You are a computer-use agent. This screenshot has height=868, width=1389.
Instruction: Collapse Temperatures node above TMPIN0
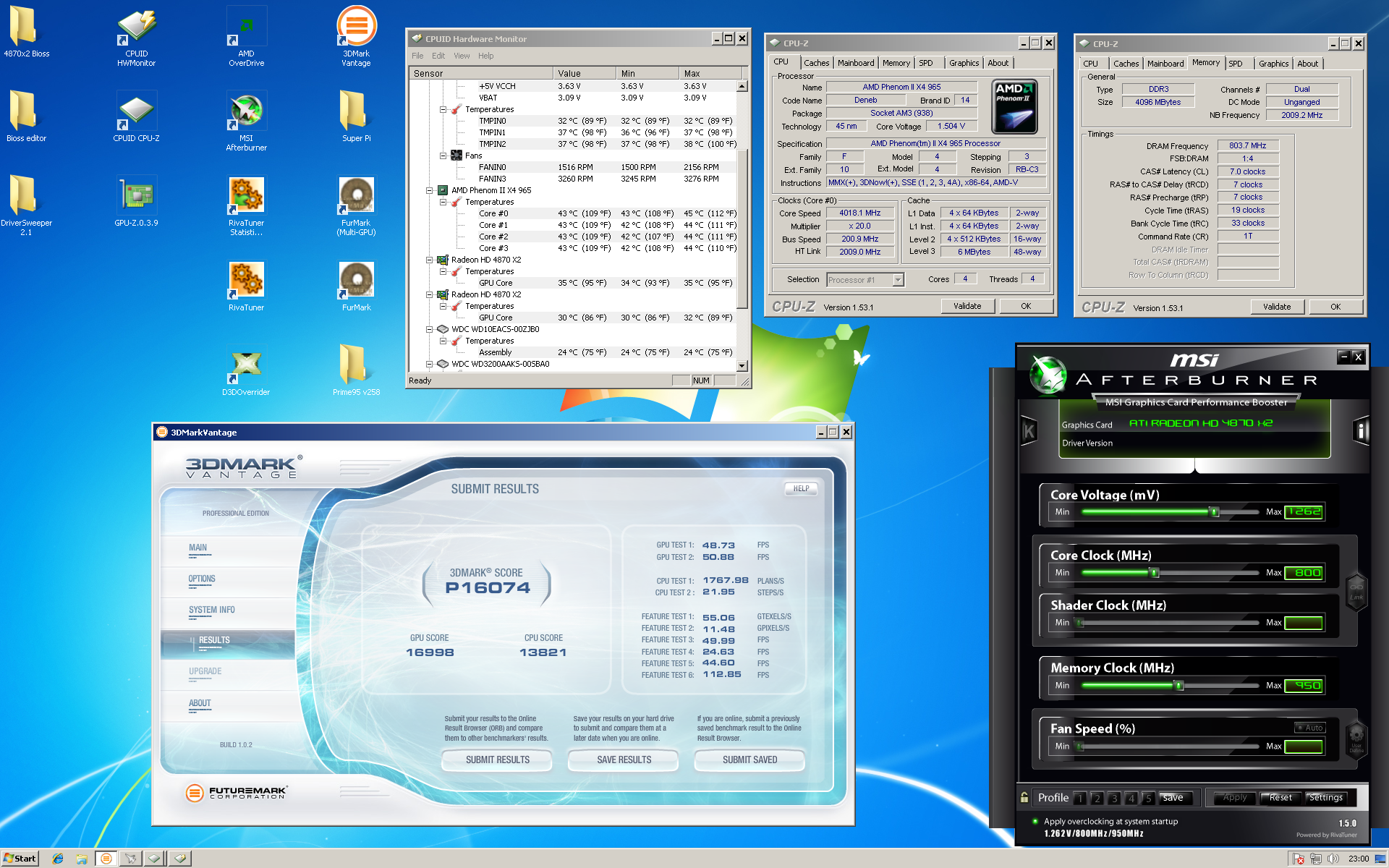pos(443,109)
